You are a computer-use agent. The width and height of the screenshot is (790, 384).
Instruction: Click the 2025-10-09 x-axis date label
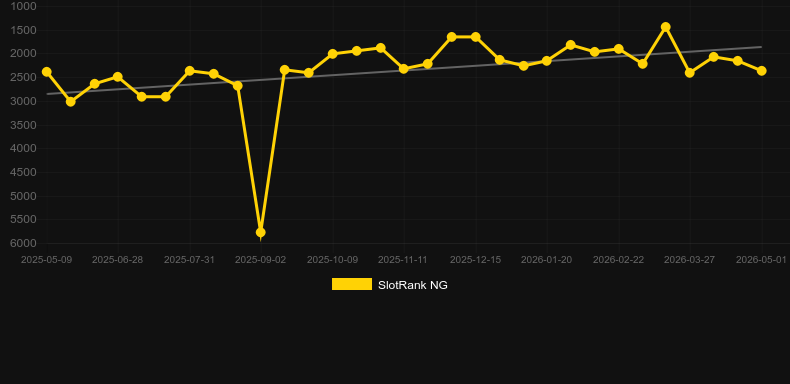pyautogui.click(x=333, y=260)
